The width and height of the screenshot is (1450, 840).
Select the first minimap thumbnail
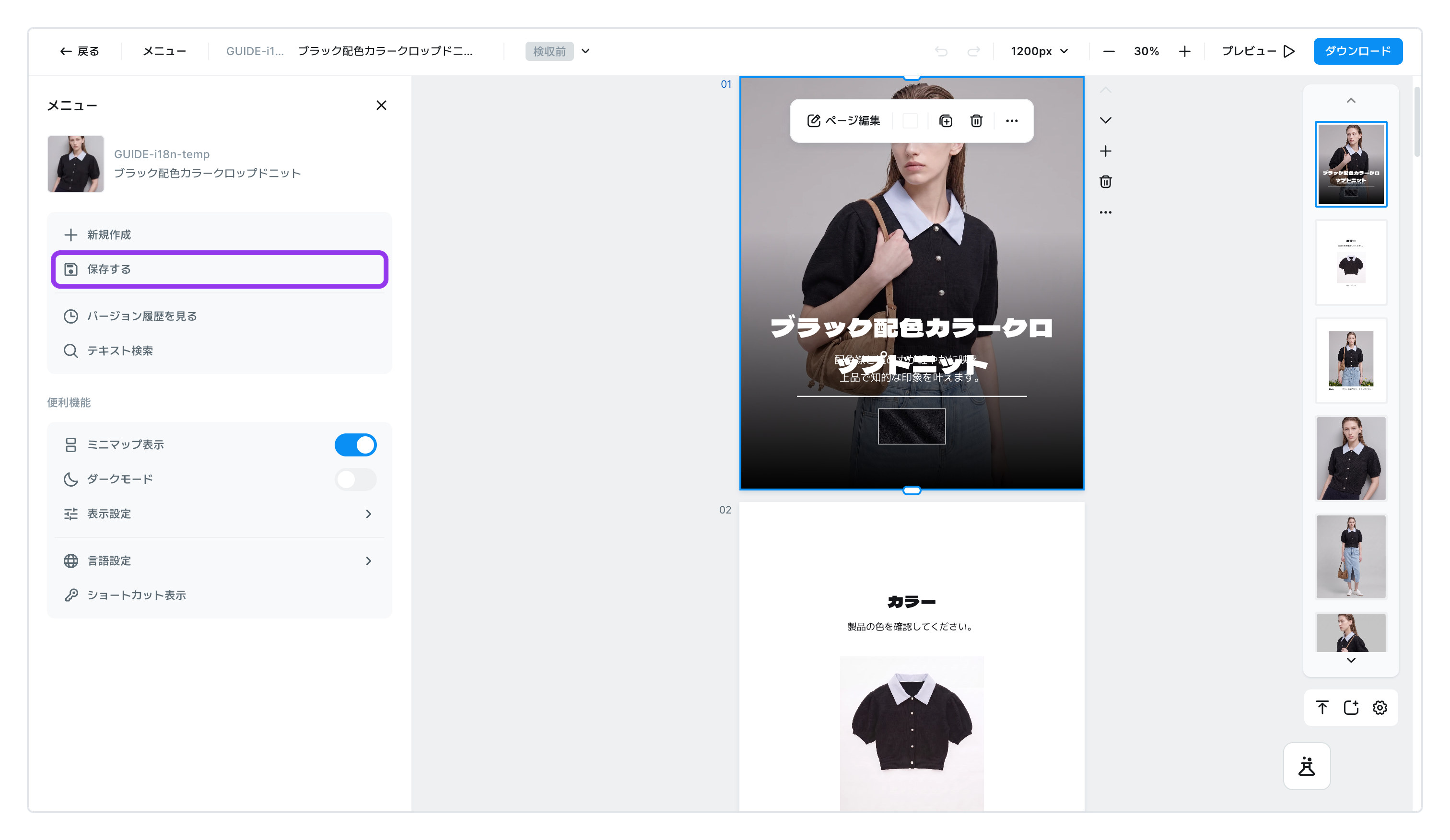coord(1351,164)
